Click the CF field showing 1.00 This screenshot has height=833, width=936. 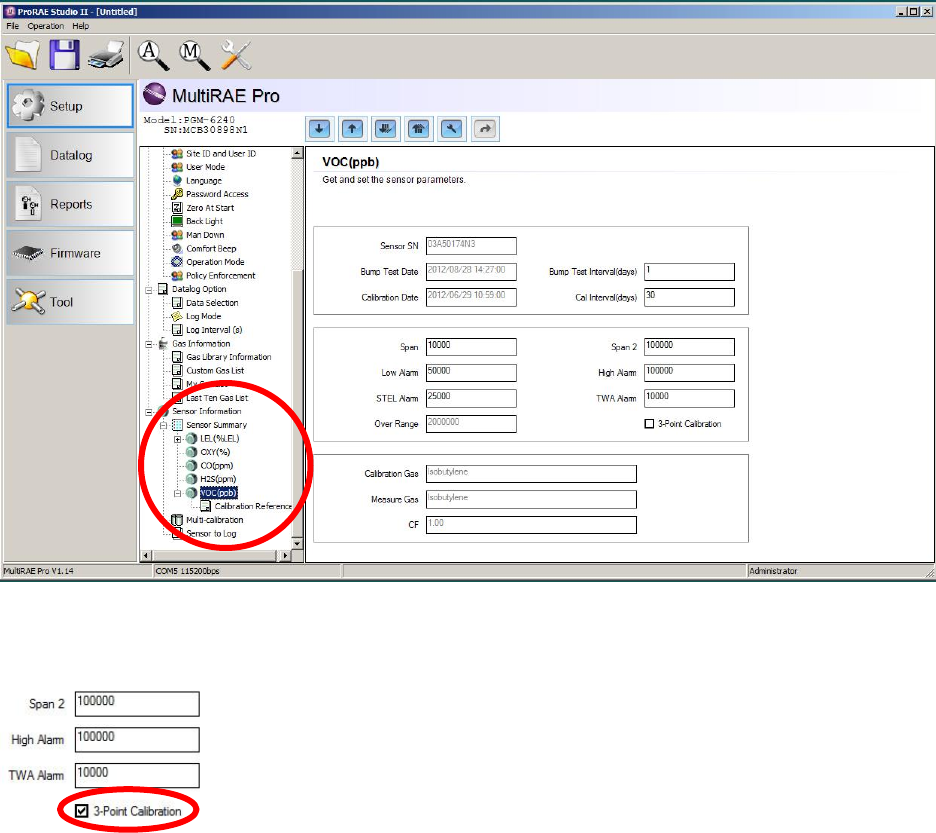pyautogui.click(x=531, y=525)
